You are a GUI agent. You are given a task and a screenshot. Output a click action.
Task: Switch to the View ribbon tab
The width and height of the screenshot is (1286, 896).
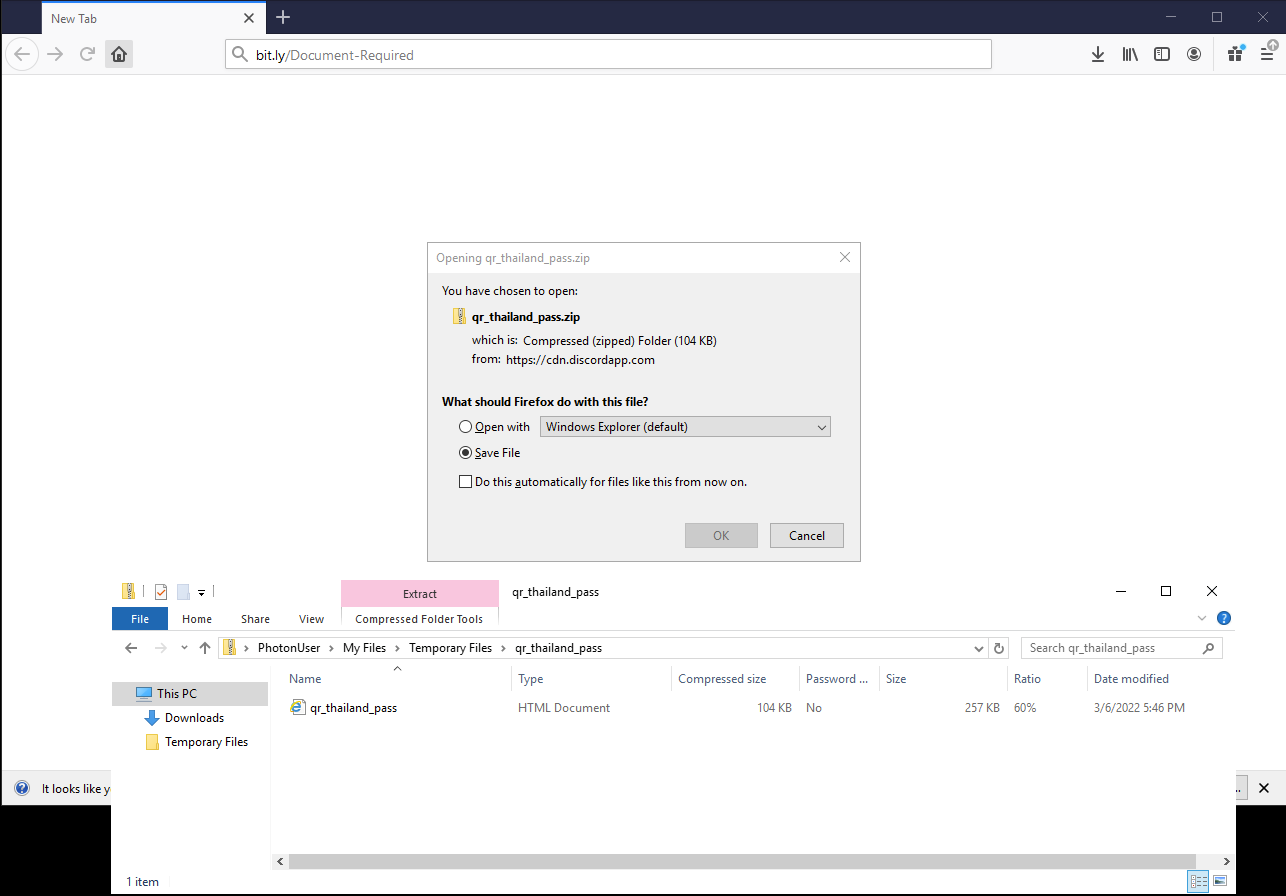[311, 619]
